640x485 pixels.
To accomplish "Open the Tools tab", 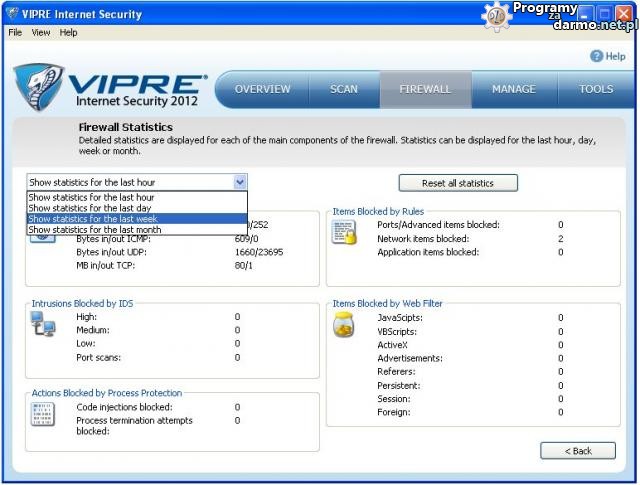I will pos(596,89).
